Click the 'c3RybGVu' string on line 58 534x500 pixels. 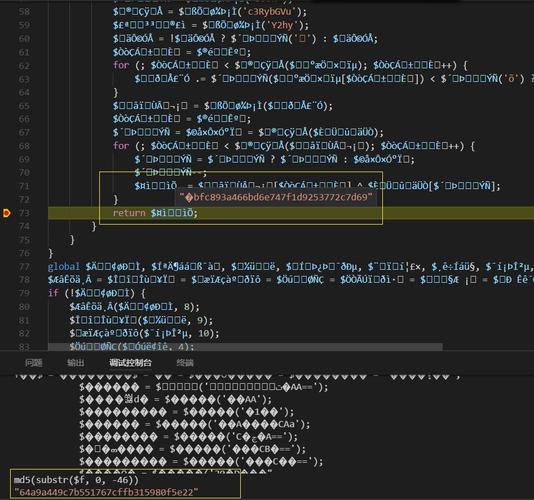270,12
